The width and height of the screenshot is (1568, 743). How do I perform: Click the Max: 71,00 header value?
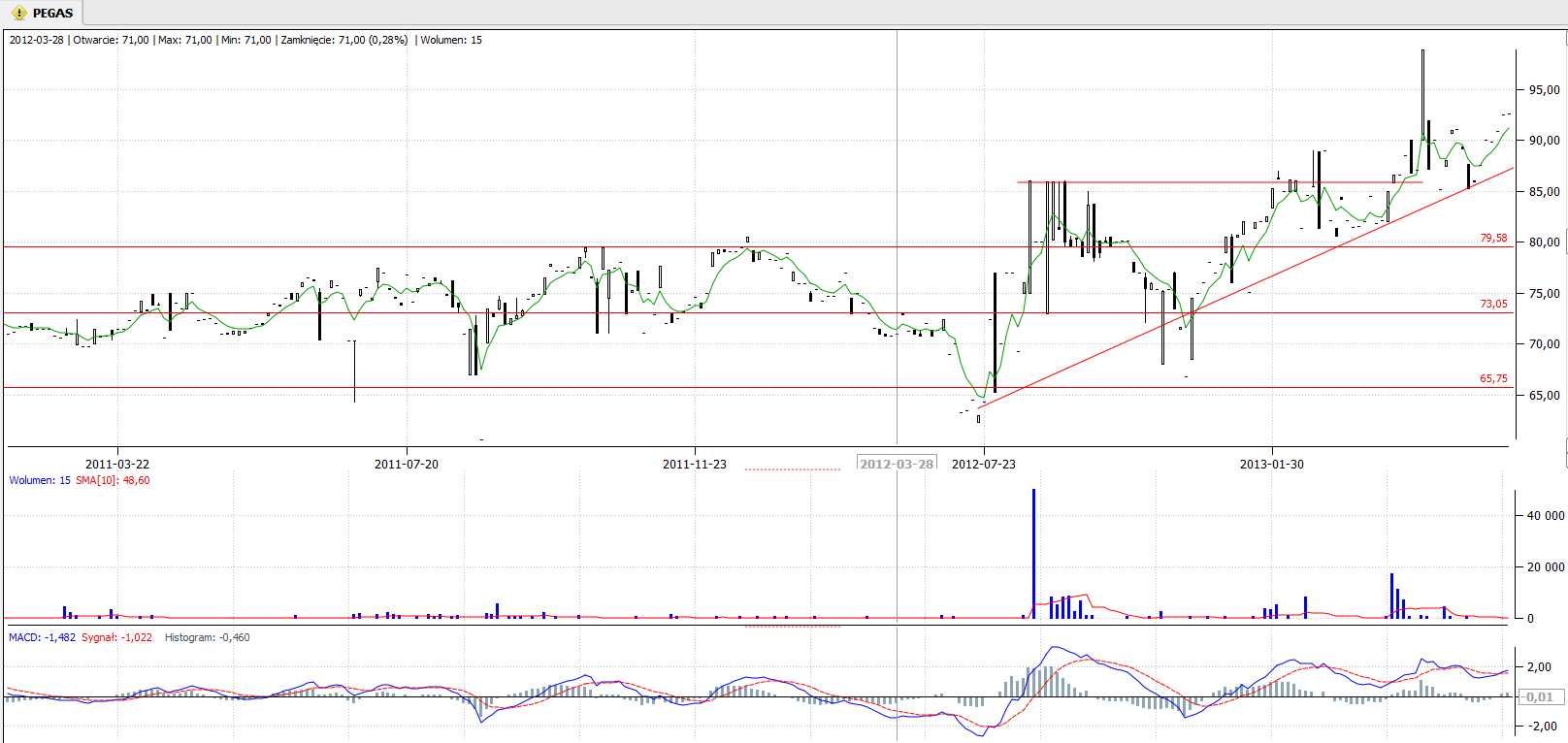pyautogui.click(x=184, y=40)
